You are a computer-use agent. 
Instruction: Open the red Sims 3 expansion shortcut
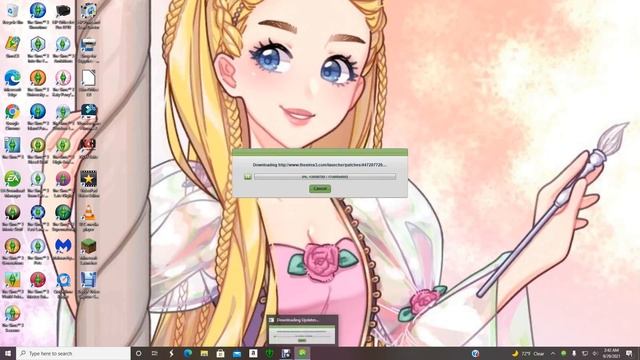(38, 285)
